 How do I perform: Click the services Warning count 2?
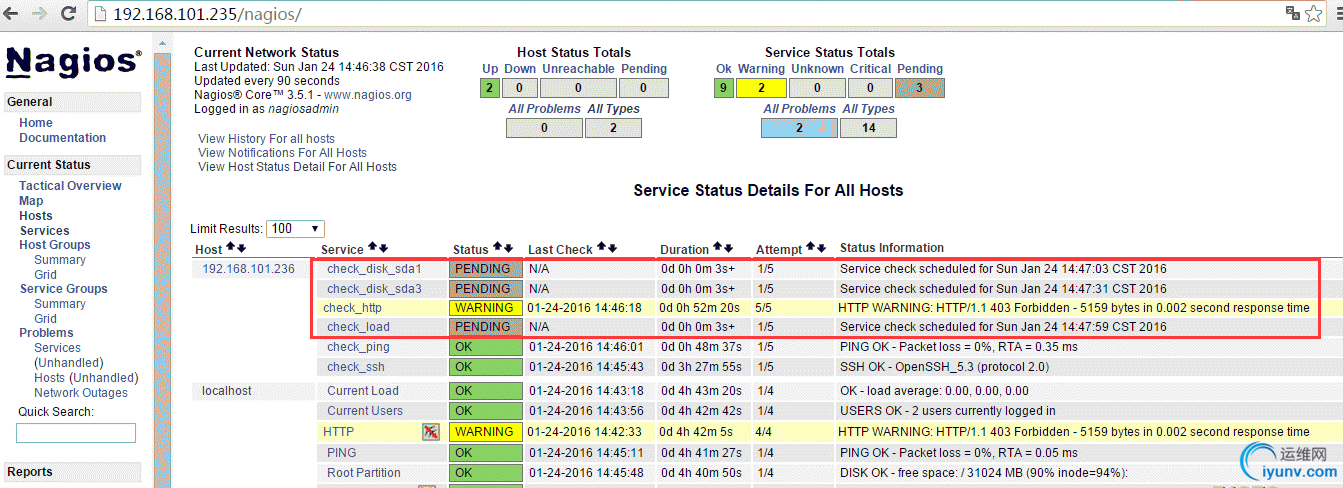[x=761, y=88]
